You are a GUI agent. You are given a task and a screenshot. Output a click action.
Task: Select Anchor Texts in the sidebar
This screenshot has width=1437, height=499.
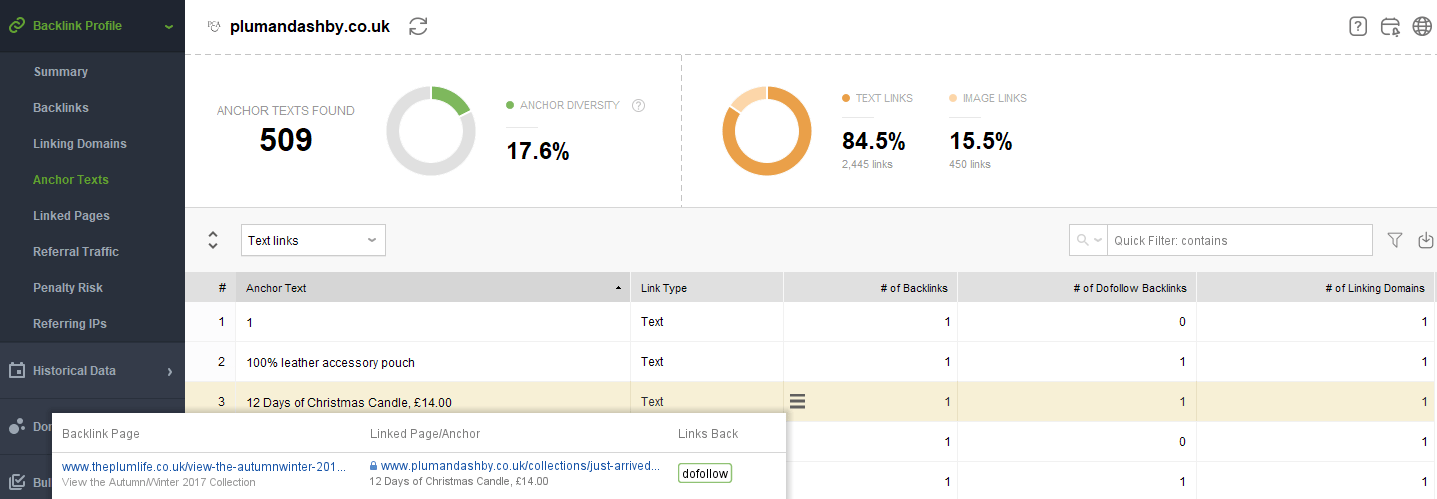[x=71, y=180]
